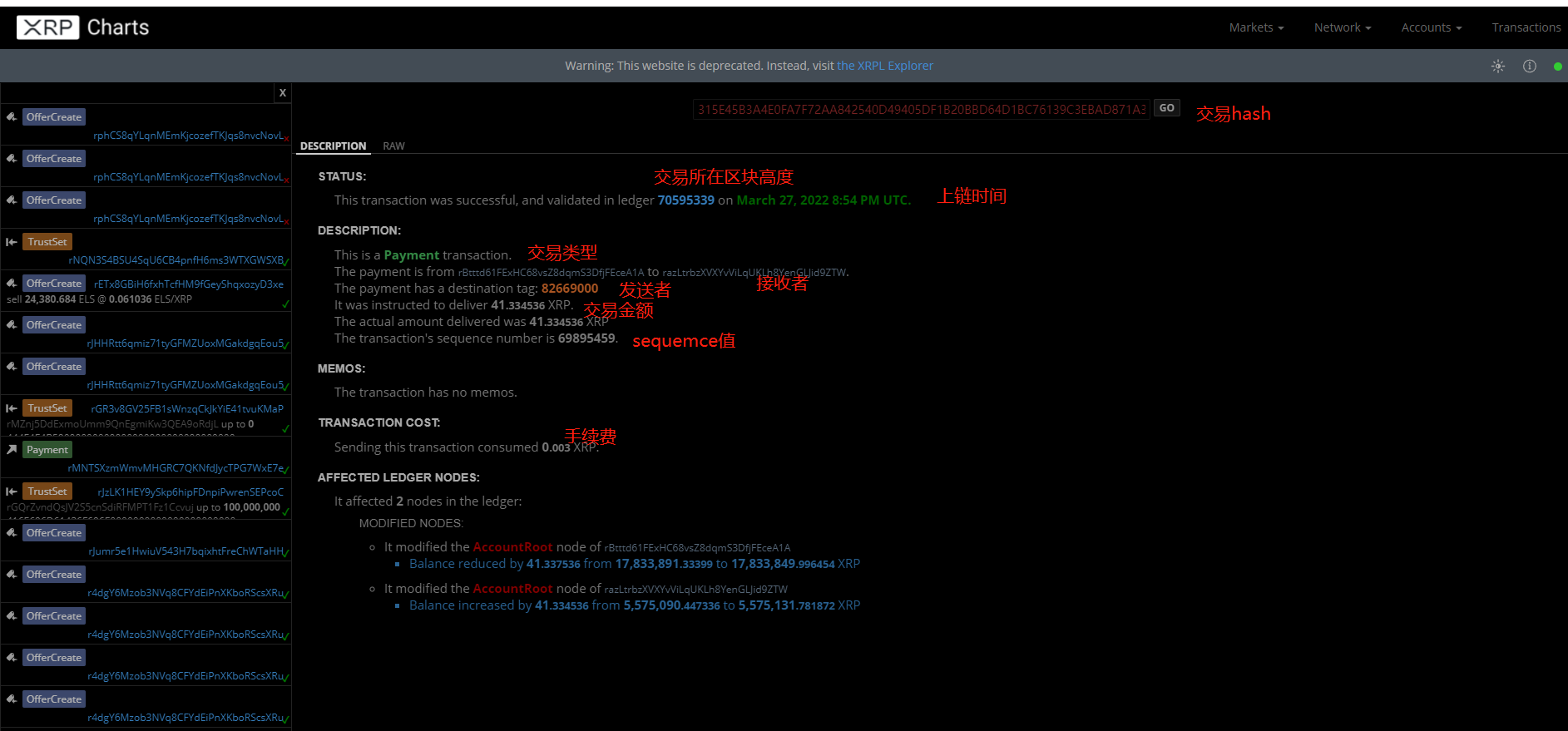Close the transaction feed with X
The image size is (1568, 731).
(283, 93)
